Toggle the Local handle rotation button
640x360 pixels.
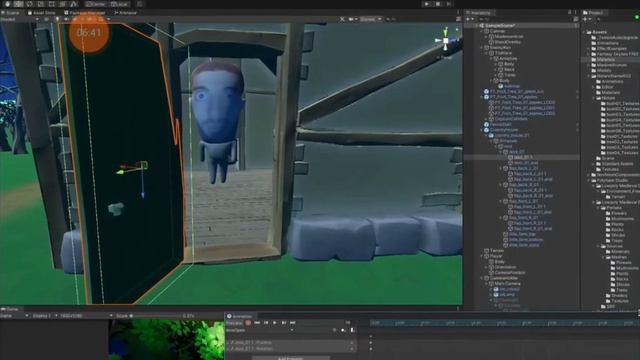[x=120, y=4]
